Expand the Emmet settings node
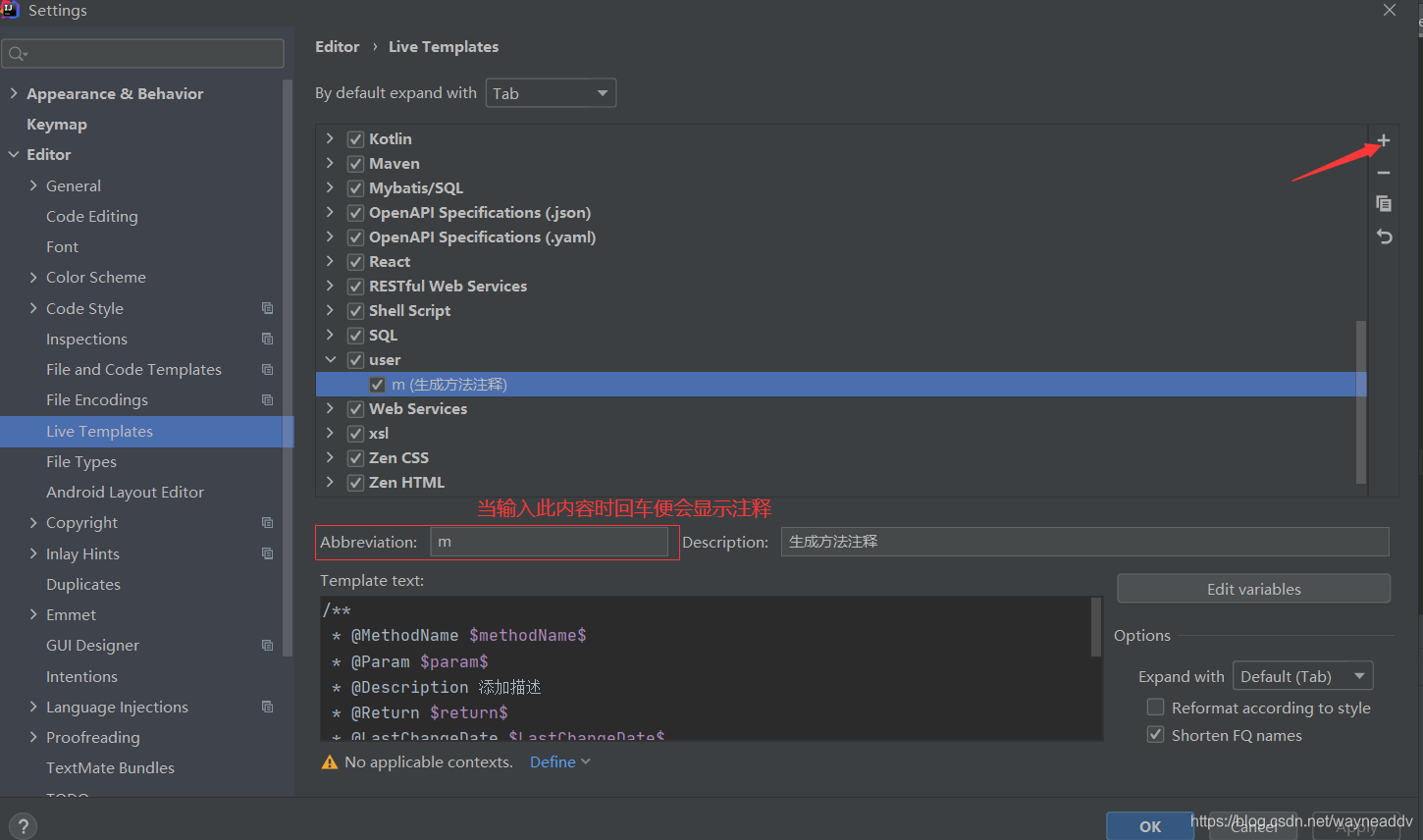The height and width of the screenshot is (840, 1423). point(33,614)
